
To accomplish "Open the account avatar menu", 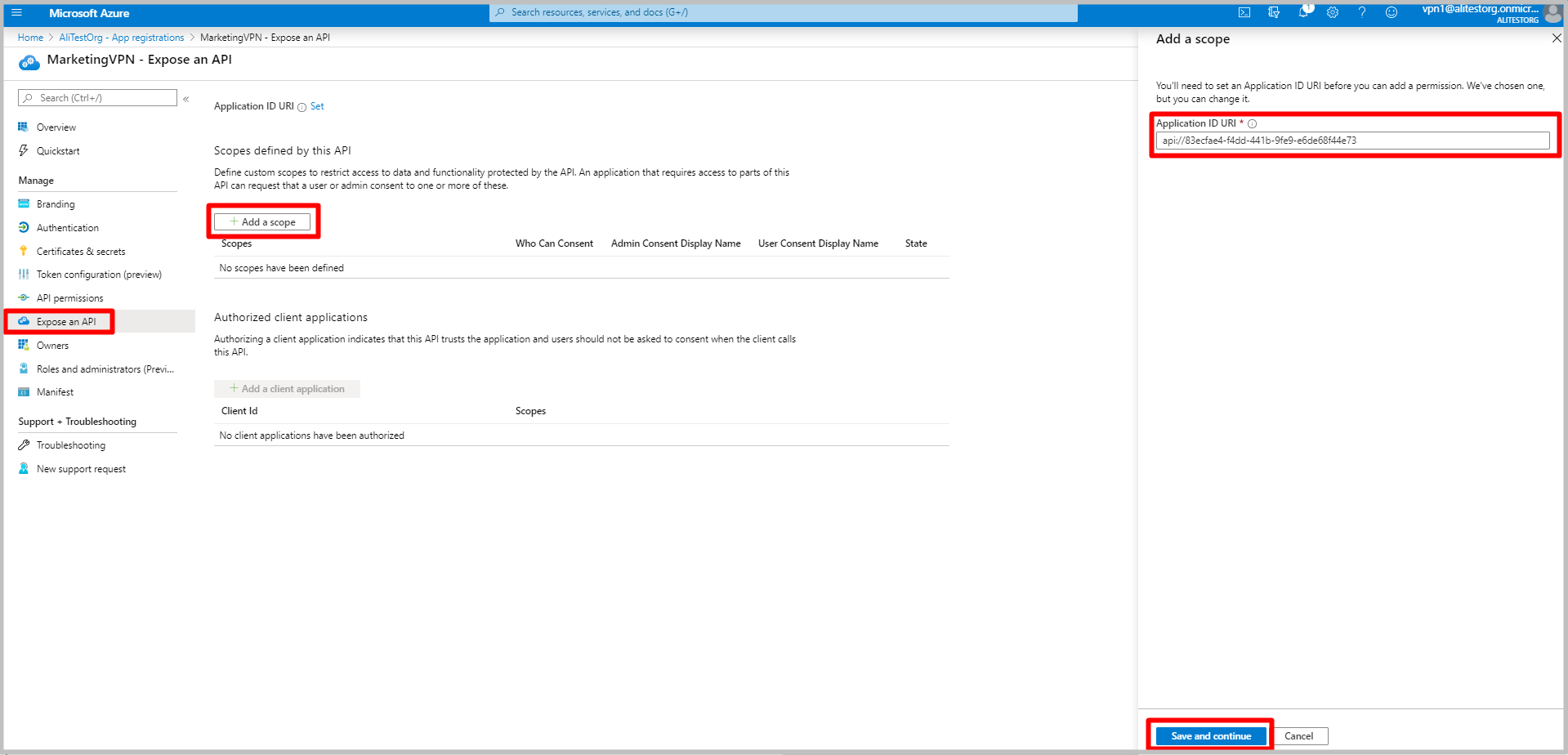I will pos(1552,13).
